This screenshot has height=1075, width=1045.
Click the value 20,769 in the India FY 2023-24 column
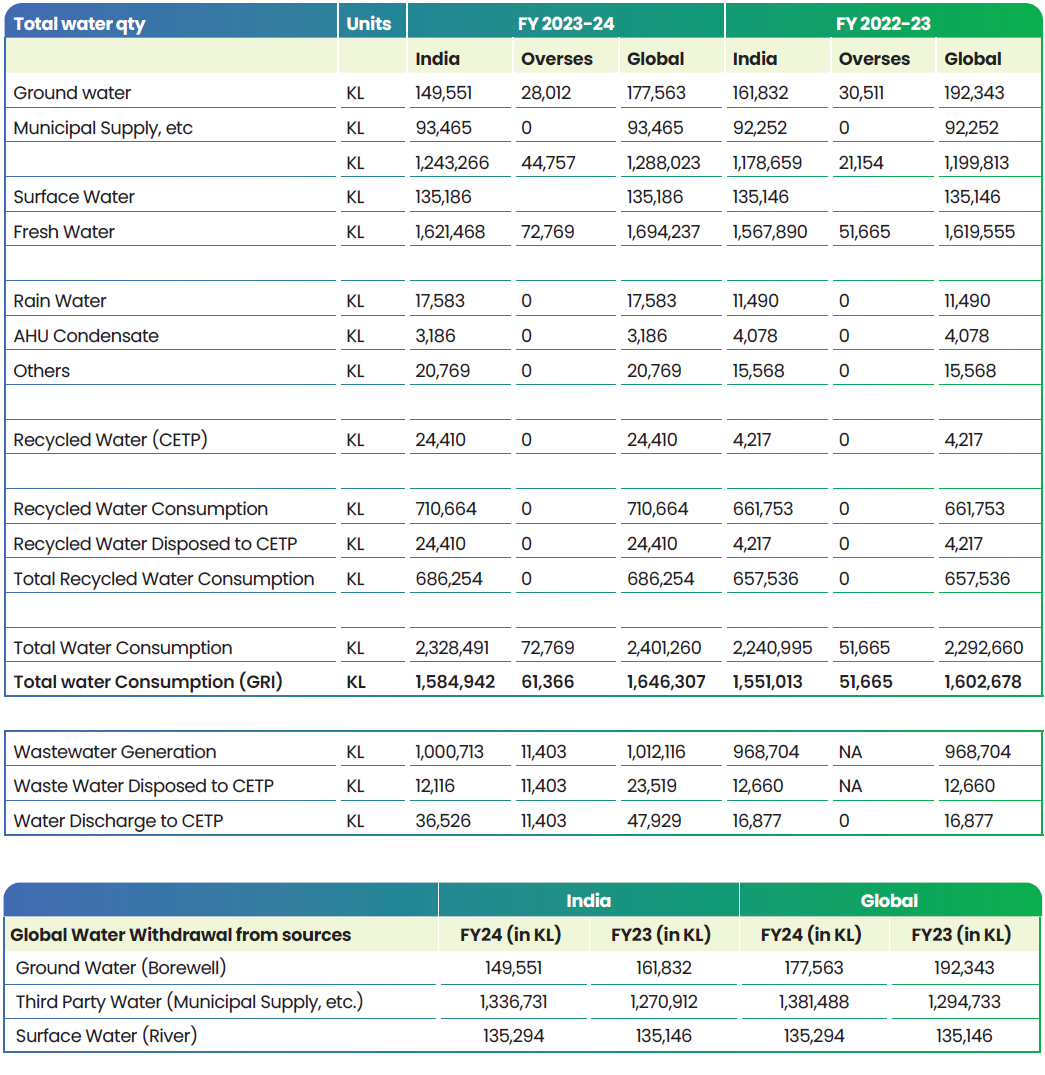[x=442, y=371]
